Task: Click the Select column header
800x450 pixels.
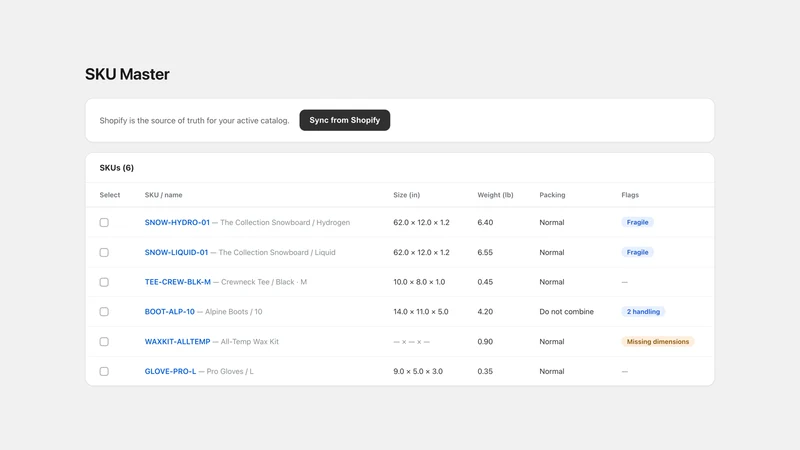Action: [110, 195]
